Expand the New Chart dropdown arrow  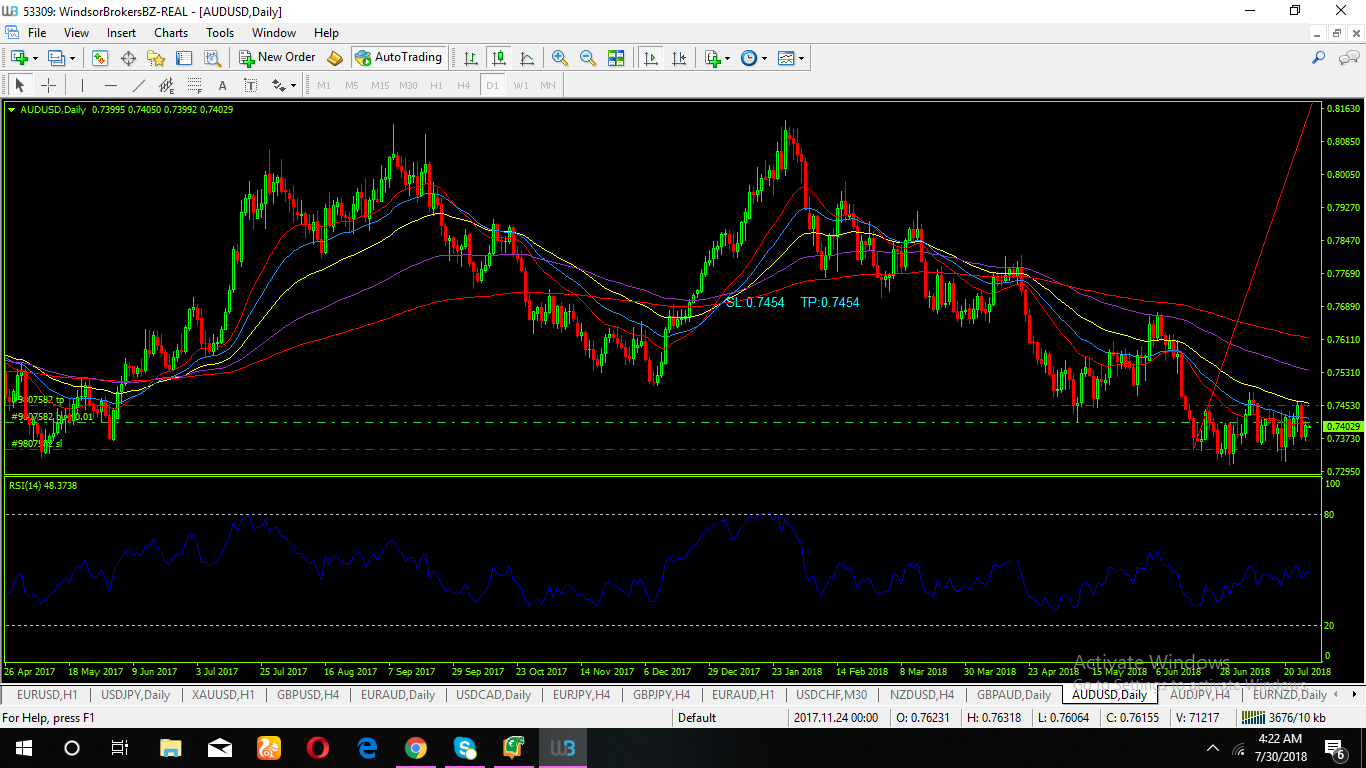(x=36, y=58)
